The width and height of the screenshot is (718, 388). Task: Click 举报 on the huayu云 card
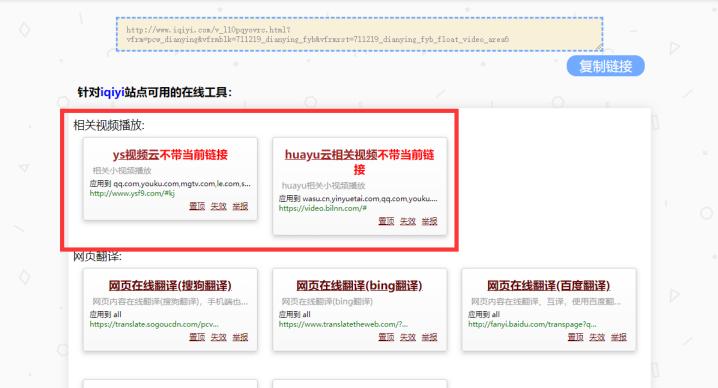pyautogui.click(x=429, y=221)
